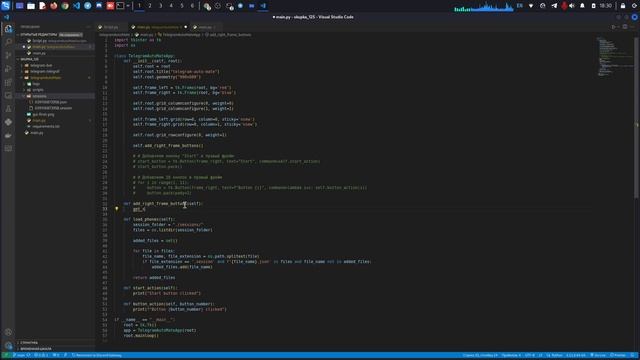Open the Run and Debug view

coord(8,69)
